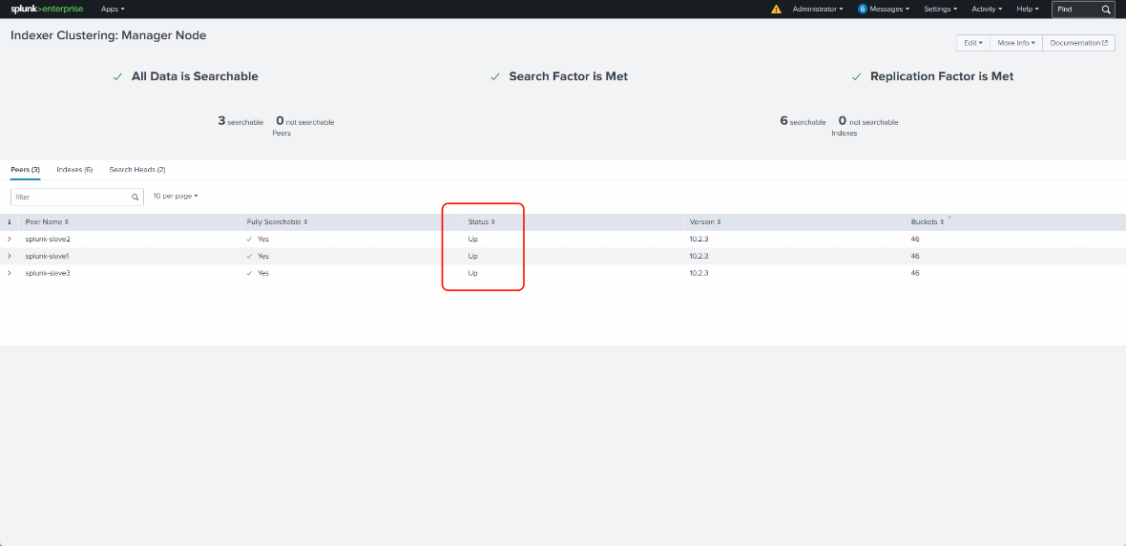Click the Up status of splunk-slave3
Image resolution: width=1126 pixels, height=546 pixels.
pyautogui.click(x=473, y=274)
